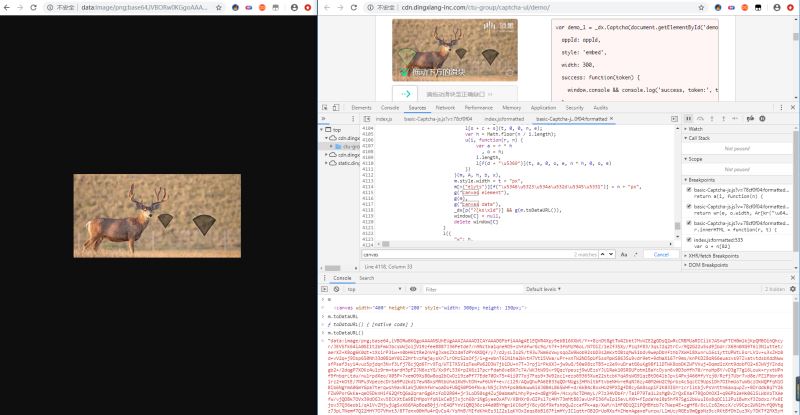The image size is (800, 415).
Task: Disable the r.innerHTML breakpoint checkbox
Action: (x=689, y=222)
